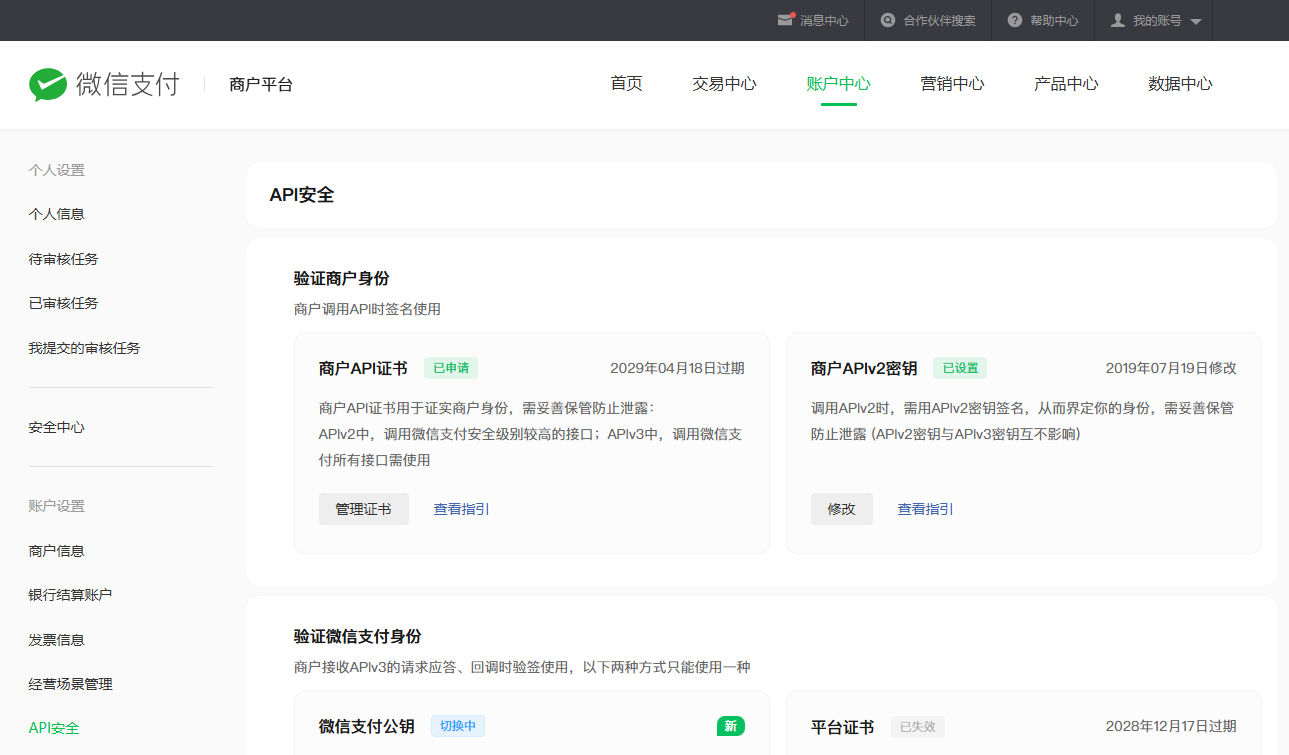Viewport: 1289px width, 755px height.
Task: Open 银行结算账户 in the sidebar
Action: [x=71, y=595]
